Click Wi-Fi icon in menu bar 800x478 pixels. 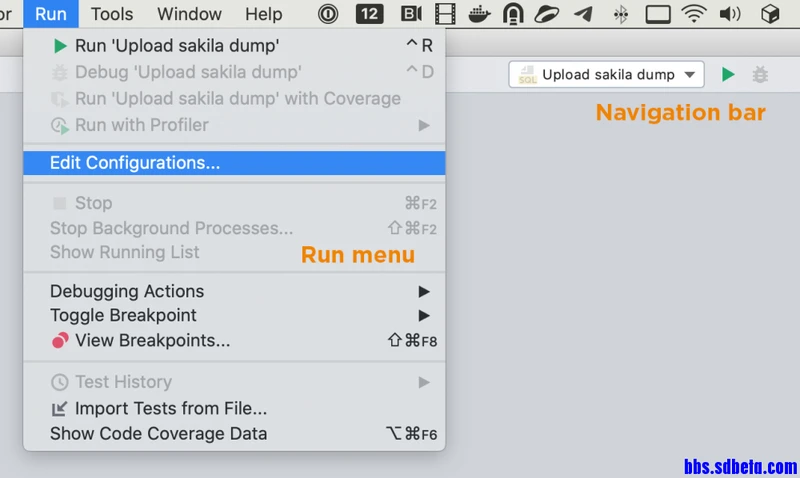pos(693,14)
